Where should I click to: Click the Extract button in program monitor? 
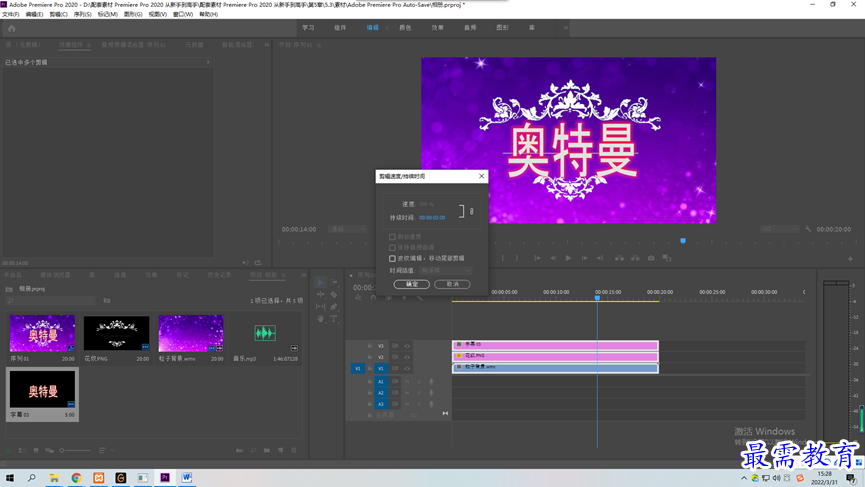(636, 258)
